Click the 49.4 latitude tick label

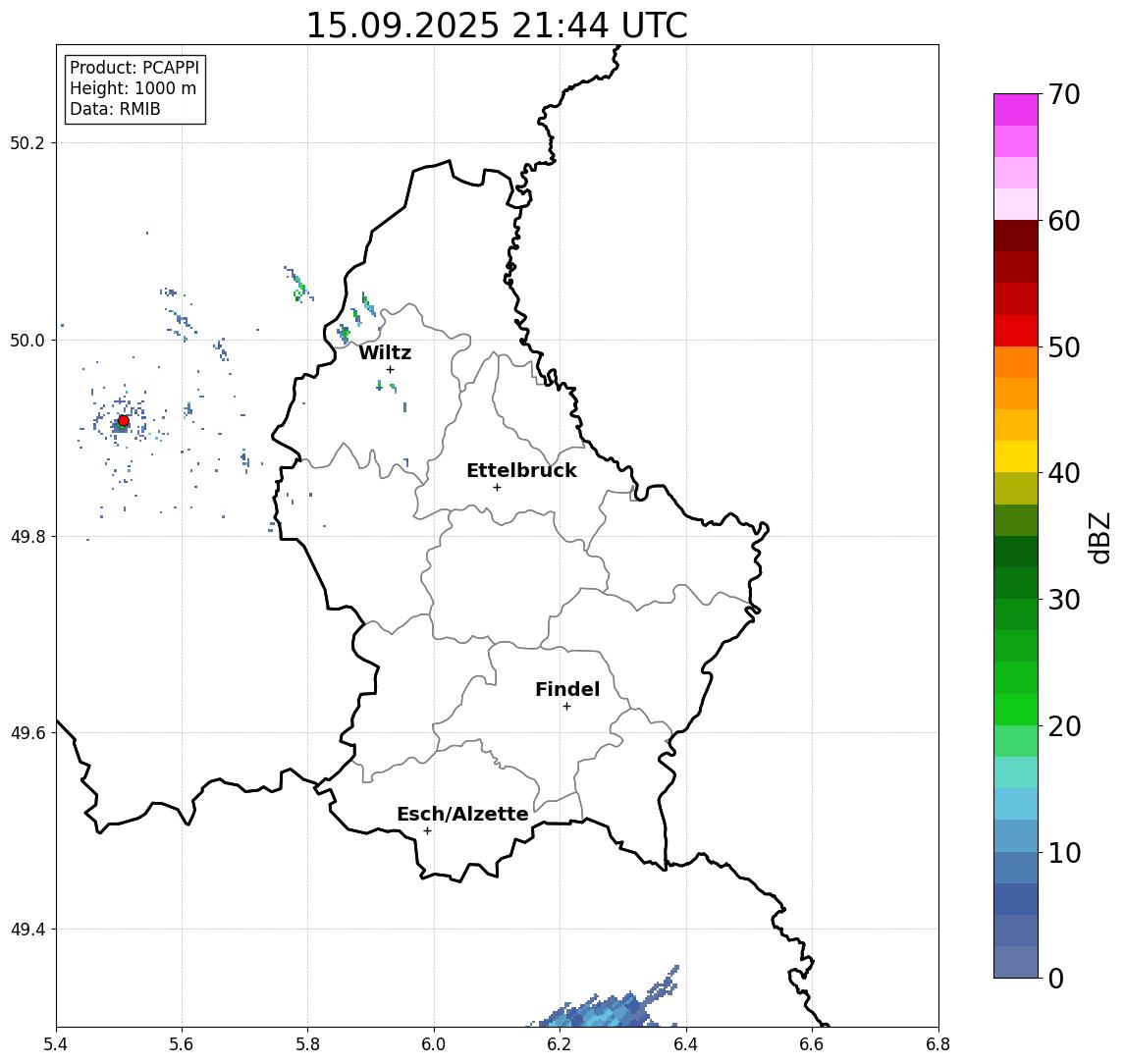[x=27, y=930]
